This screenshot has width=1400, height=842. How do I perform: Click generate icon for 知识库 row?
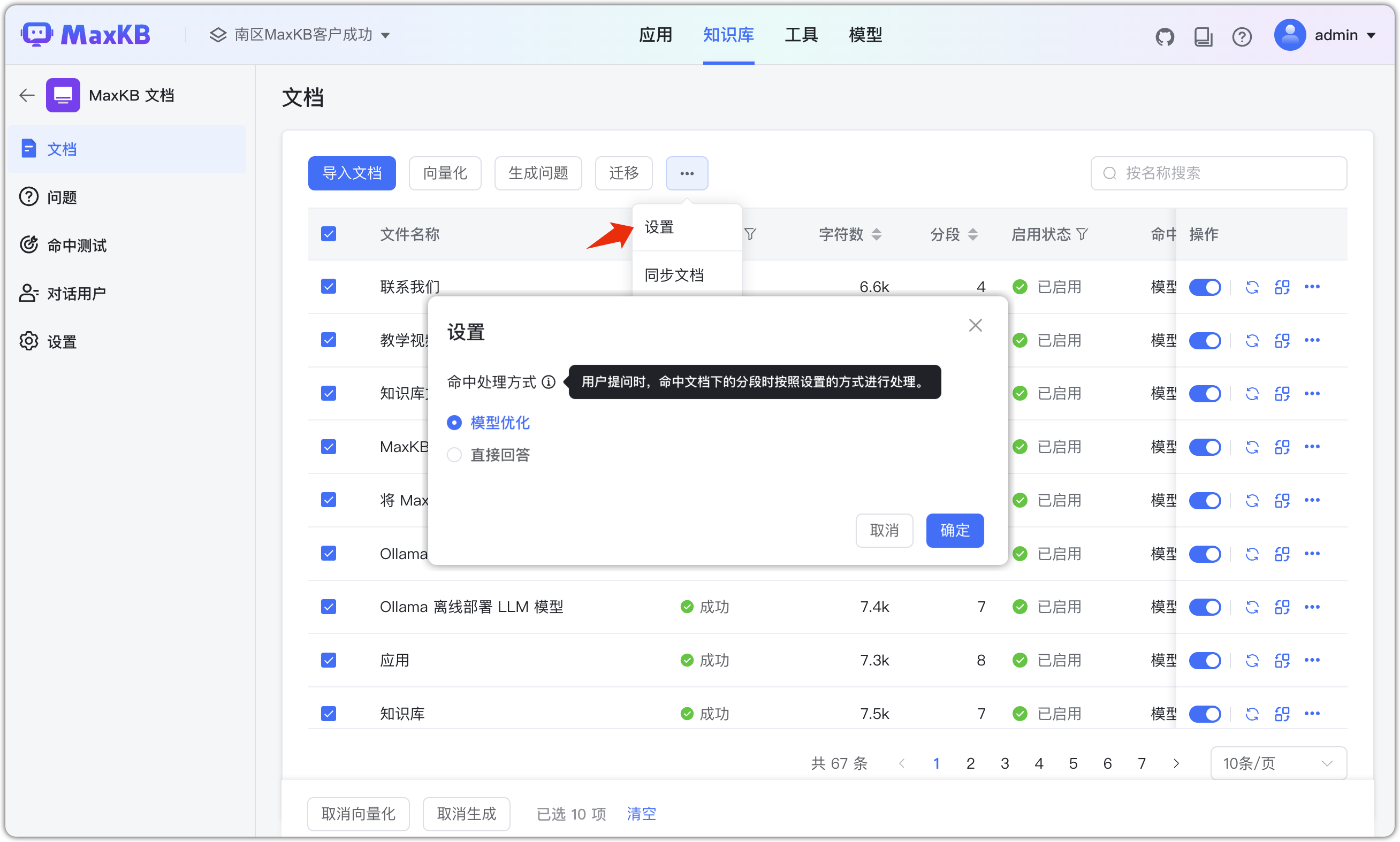pos(1282,714)
